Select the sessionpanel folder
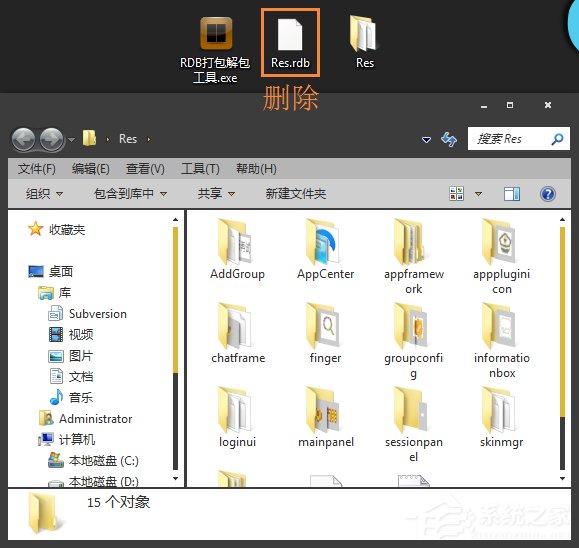This screenshot has width=579, height=548. click(x=413, y=425)
